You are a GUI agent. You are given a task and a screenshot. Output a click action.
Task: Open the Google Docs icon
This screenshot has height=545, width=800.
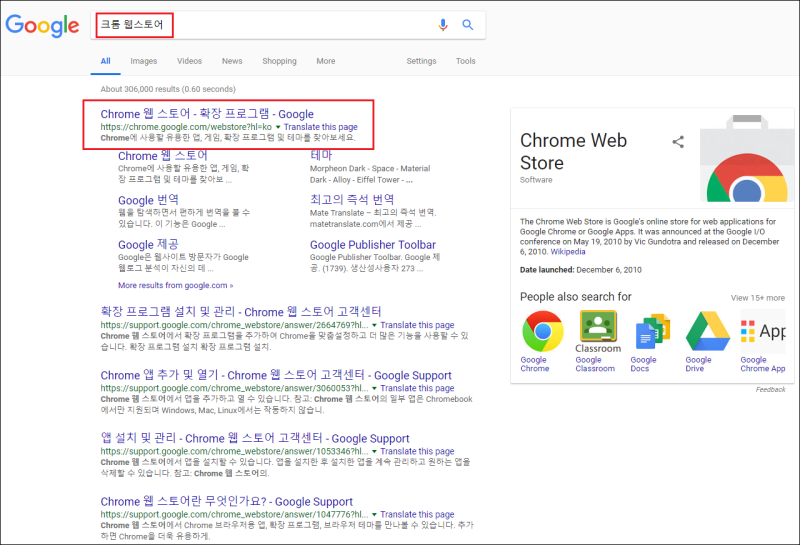tap(653, 332)
